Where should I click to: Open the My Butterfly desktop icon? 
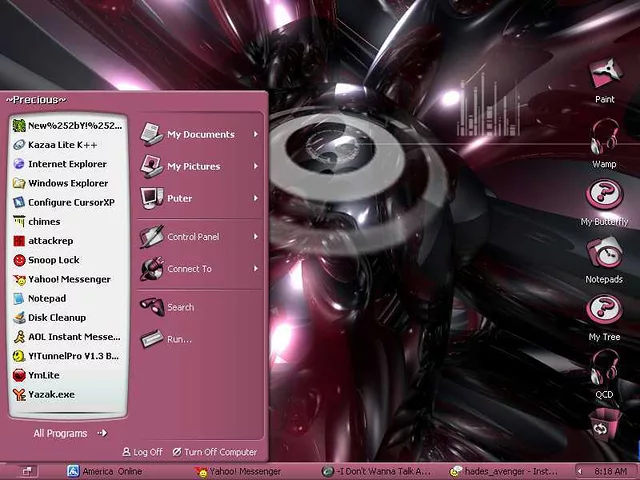pyautogui.click(x=604, y=194)
